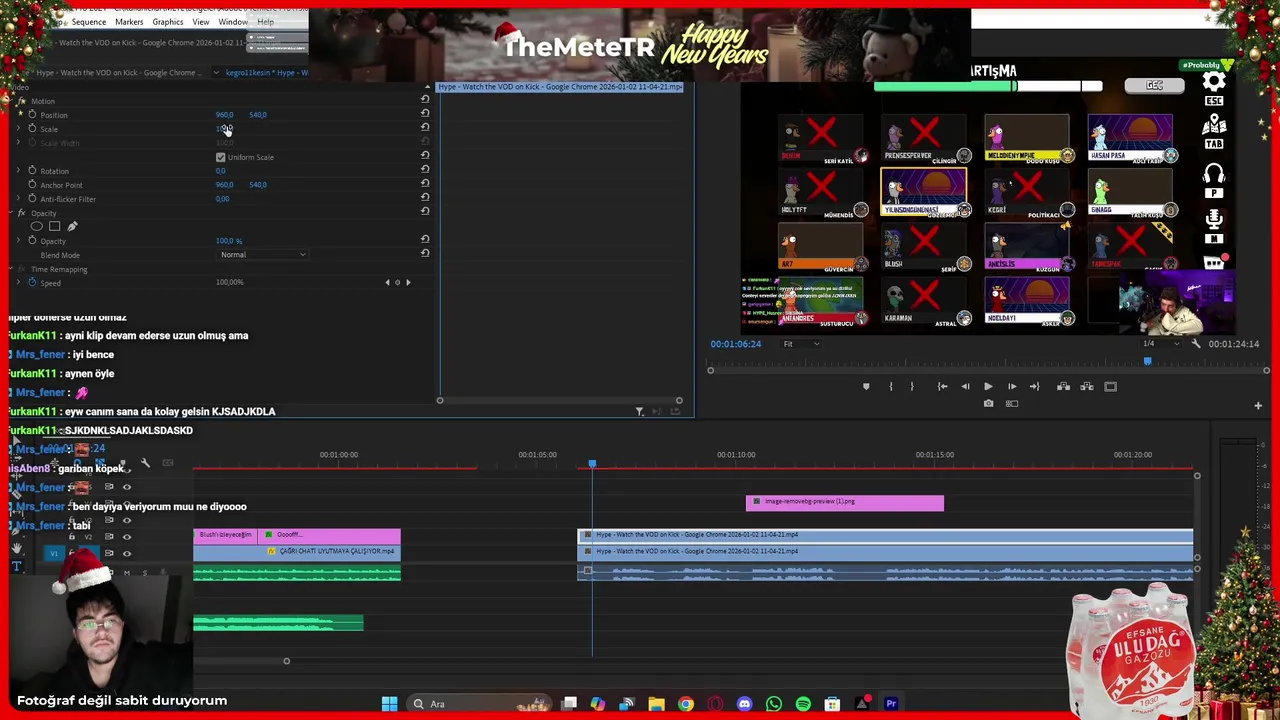Reset the Blend Mode parameter
The height and width of the screenshot is (720, 1280).
coord(425,253)
